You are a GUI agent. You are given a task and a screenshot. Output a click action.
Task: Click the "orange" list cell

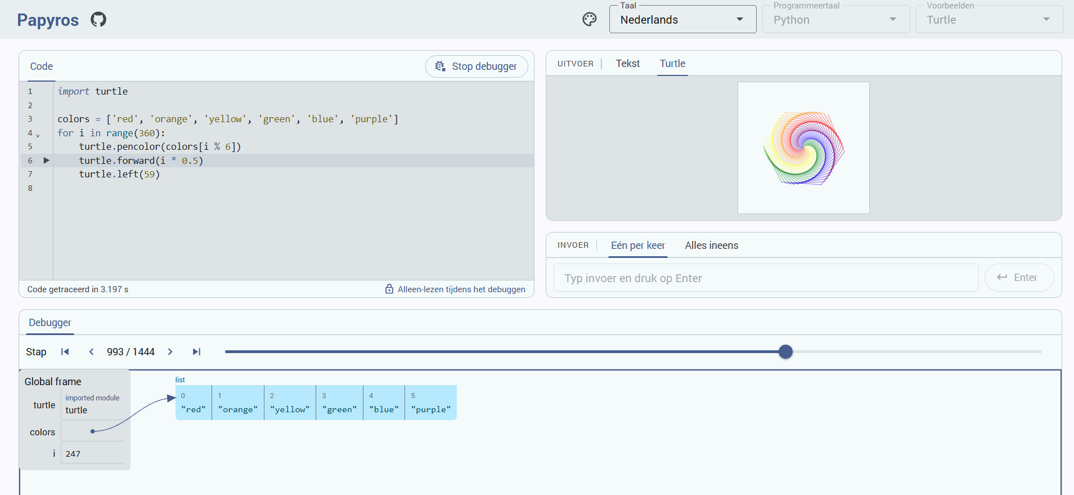(238, 403)
